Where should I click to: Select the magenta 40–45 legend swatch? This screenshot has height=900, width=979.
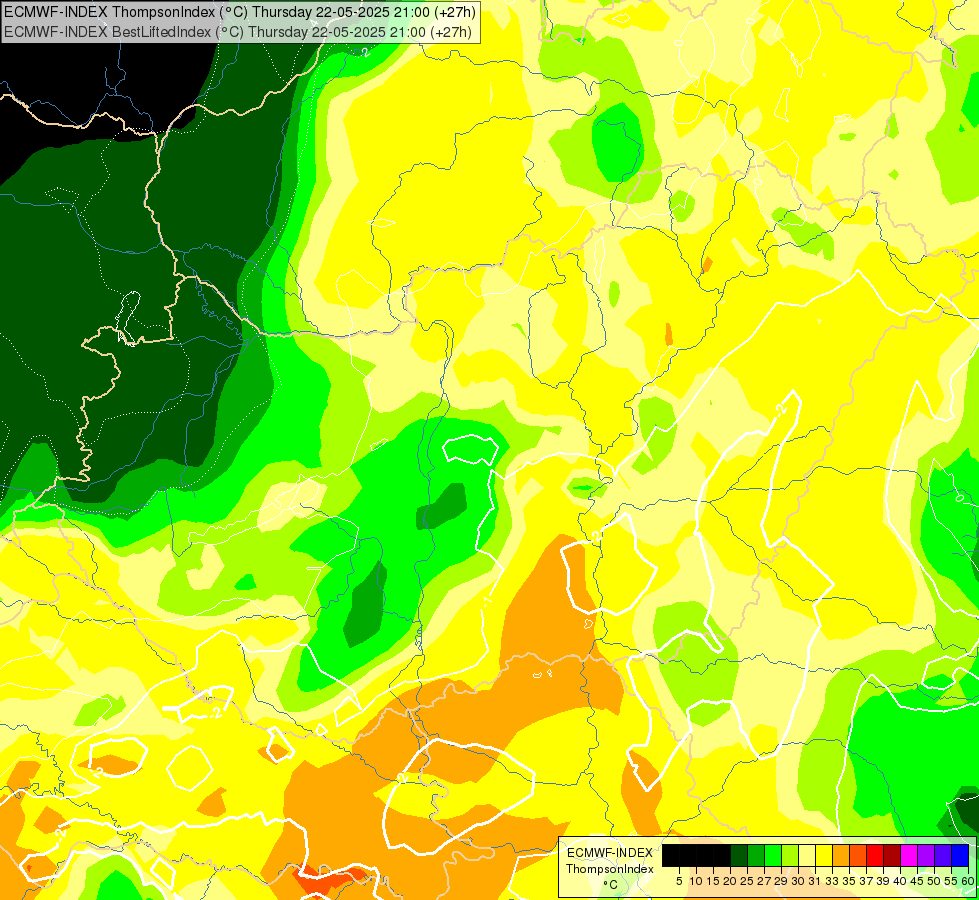(909, 856)
